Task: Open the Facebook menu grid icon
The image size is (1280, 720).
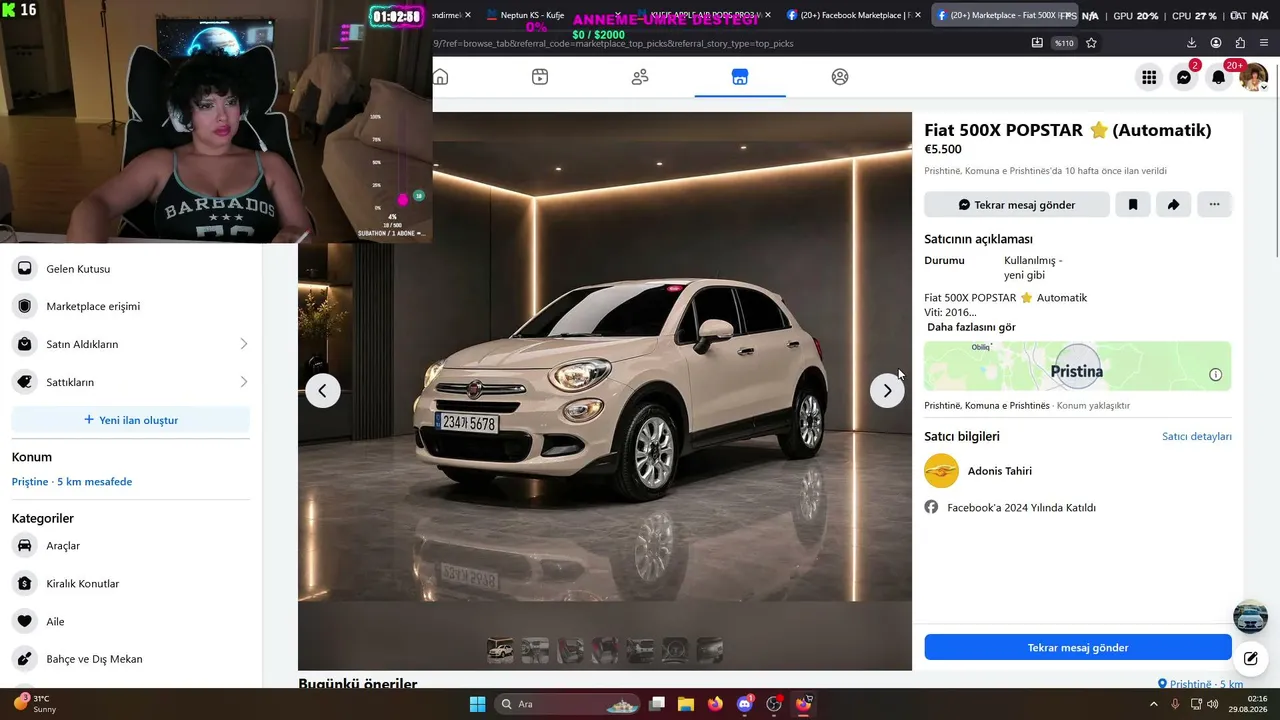Action: tap(1149, 77)
